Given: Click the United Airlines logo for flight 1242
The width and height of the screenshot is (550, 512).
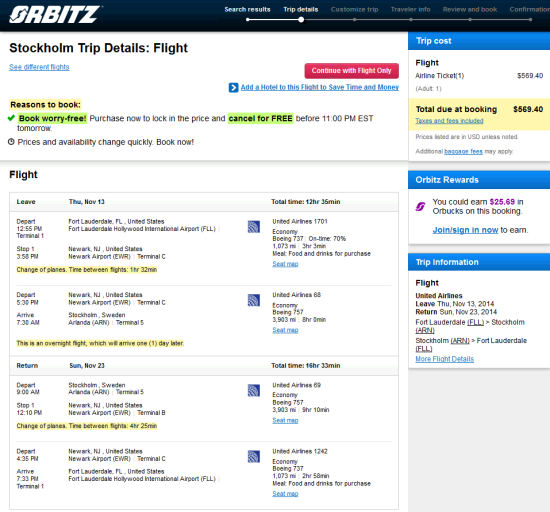Looking at the screenshot, I should click(254, 457).
